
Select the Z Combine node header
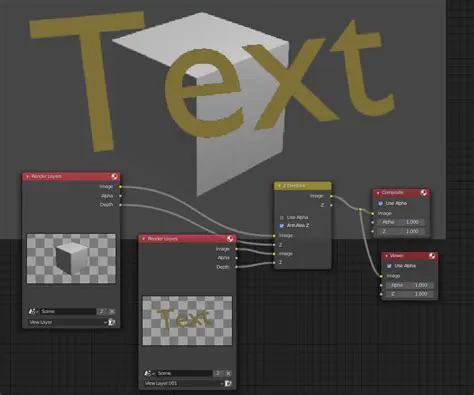pos(303,186)
